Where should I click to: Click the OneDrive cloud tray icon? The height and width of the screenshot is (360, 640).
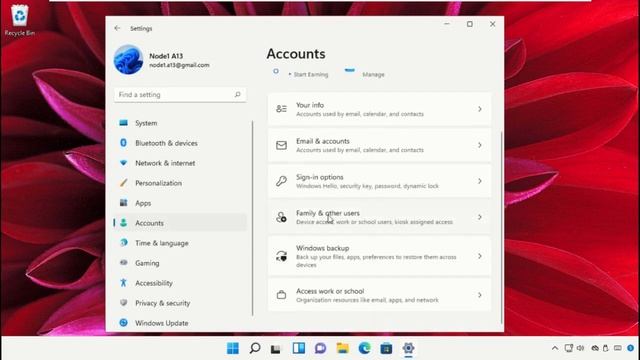point(595,348)
